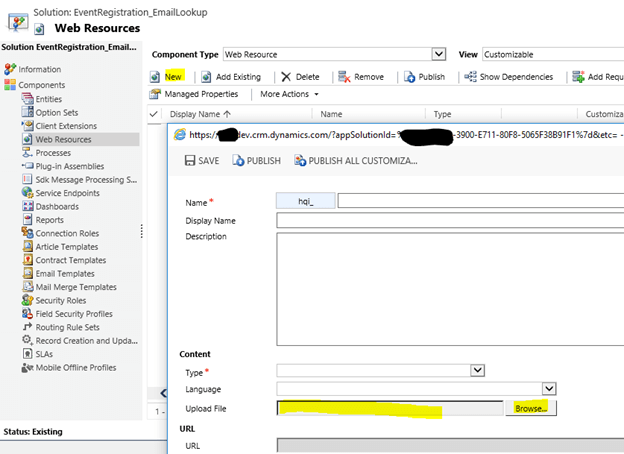The height and width of the screenshot is (454, 624).
Task: Click the Publish icon in solution toolbar
Action: pyautogui.click(x=410, y=77)
